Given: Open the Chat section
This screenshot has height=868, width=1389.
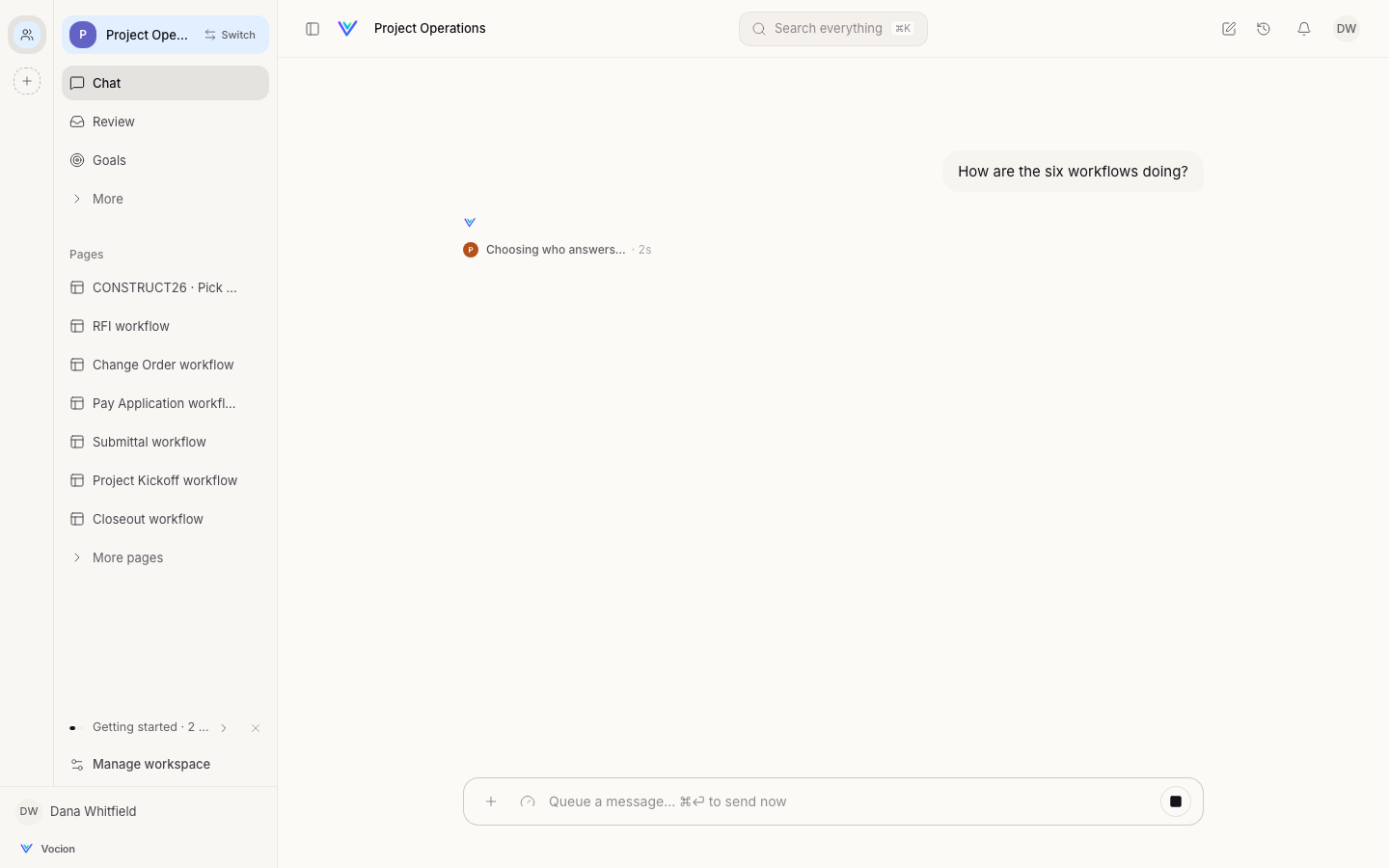Looking at the screenshot, I should 165,83.
